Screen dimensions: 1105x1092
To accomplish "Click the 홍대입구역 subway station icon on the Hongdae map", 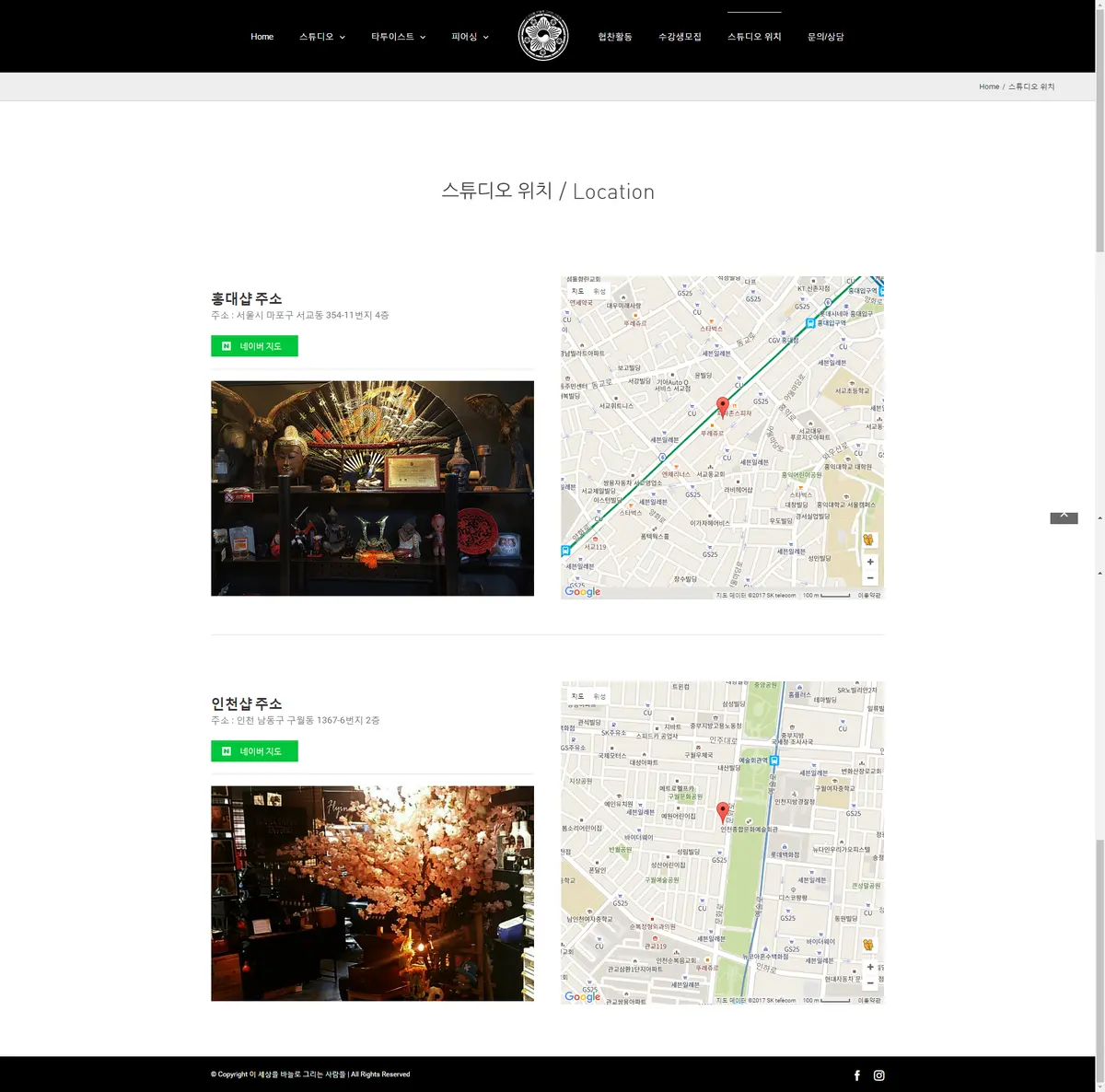I will (810, 323).
